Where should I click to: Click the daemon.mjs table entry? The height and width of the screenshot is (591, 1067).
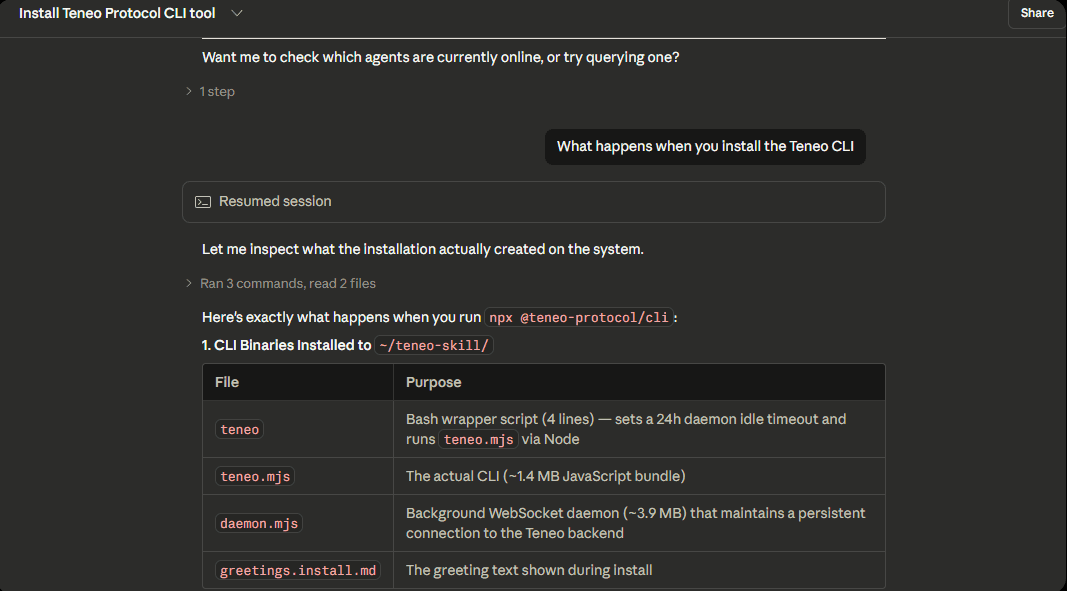point(258,522)
